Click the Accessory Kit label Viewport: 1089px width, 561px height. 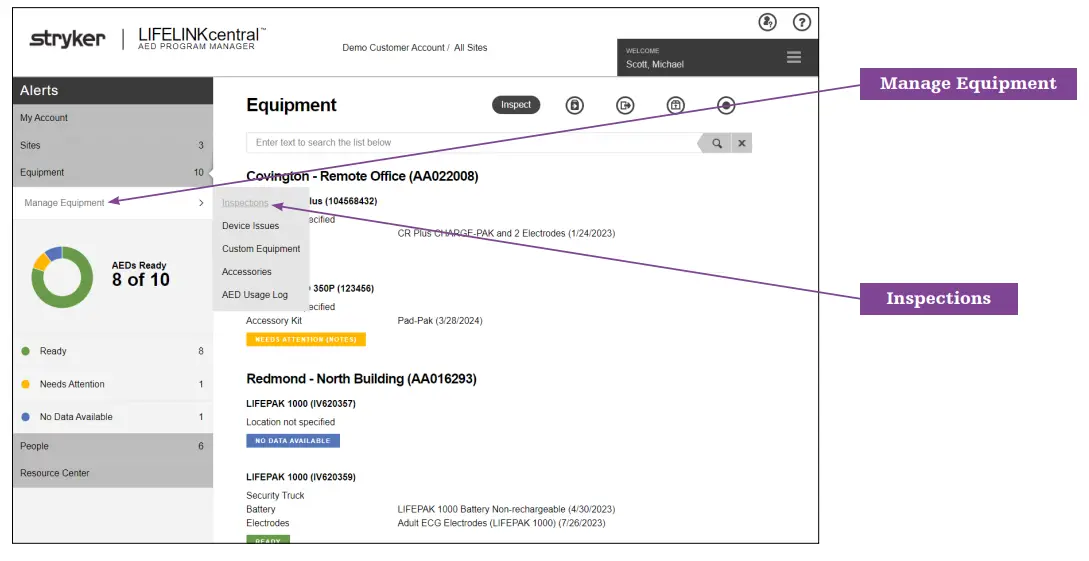click(274, 321)
